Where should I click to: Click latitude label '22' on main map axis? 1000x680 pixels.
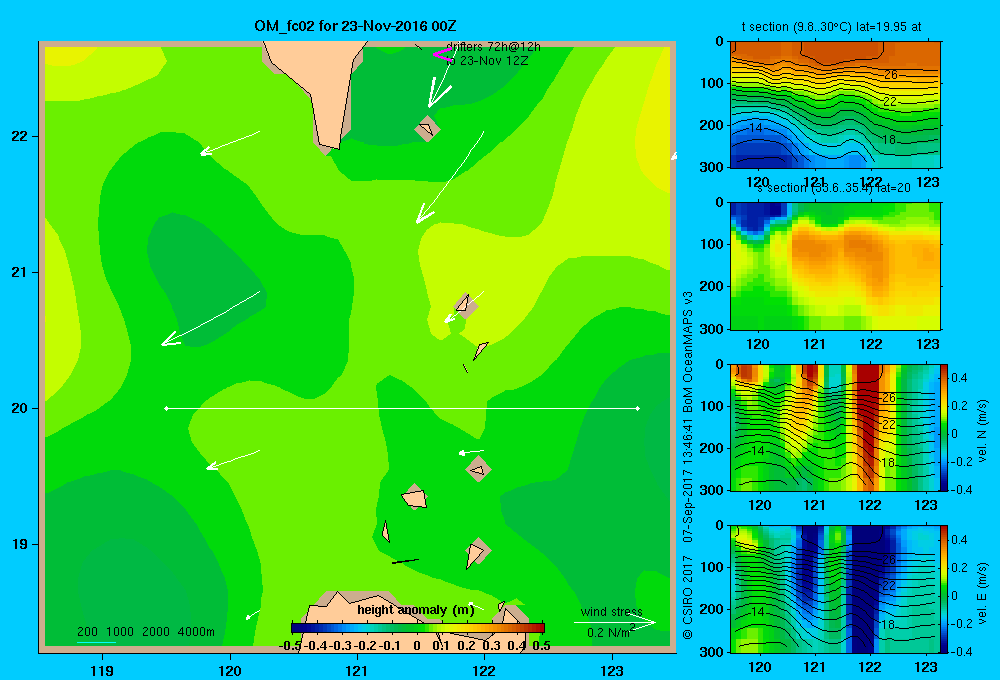point(20,136)
